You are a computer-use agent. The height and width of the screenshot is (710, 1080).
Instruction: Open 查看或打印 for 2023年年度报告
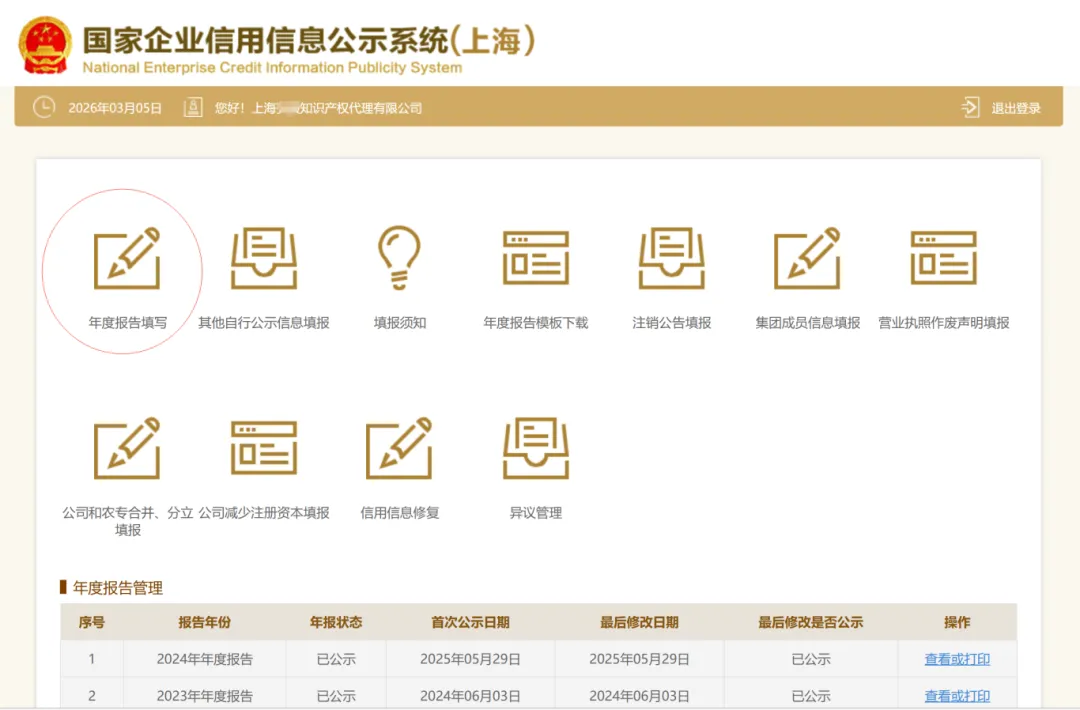pyautogui.click(x=957, y=696)
